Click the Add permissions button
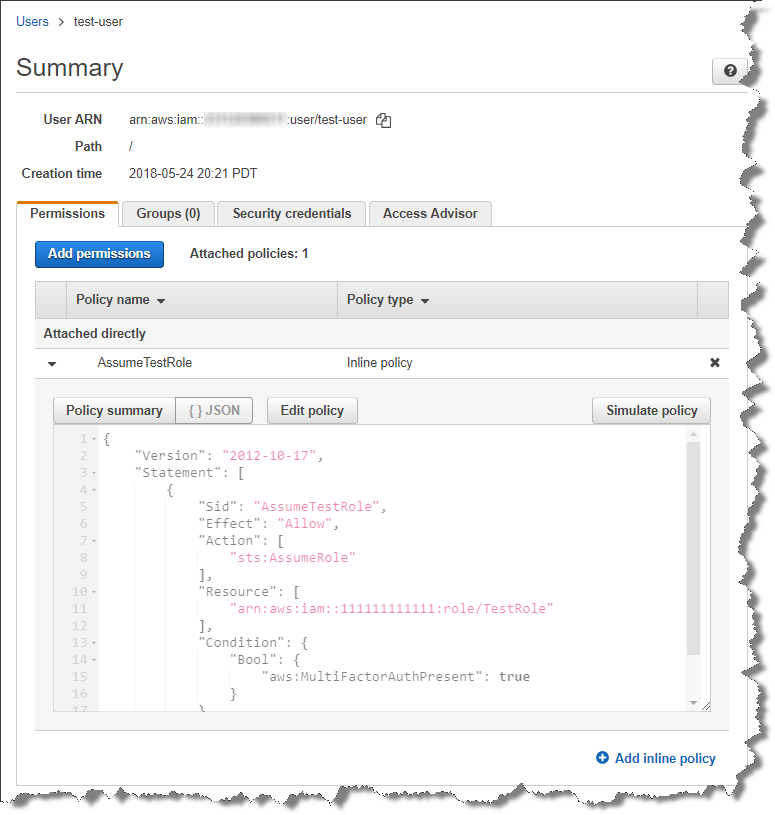Viewport: 775px width, 815px height. click(99, 254)
